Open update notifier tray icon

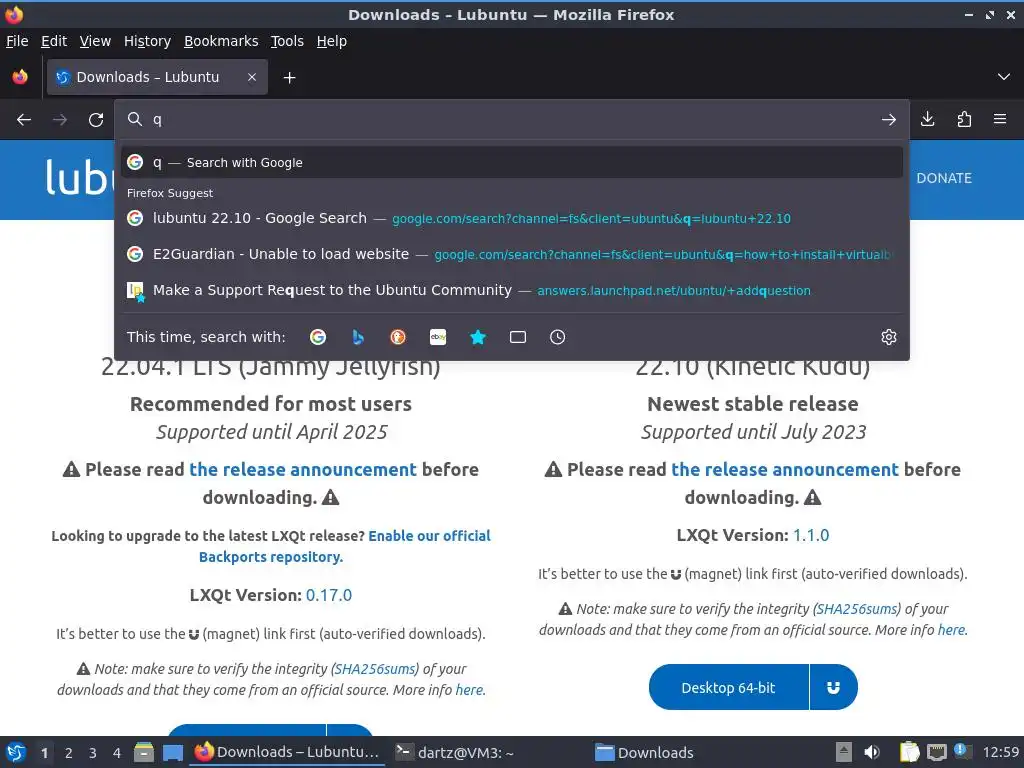coord(963,752)
